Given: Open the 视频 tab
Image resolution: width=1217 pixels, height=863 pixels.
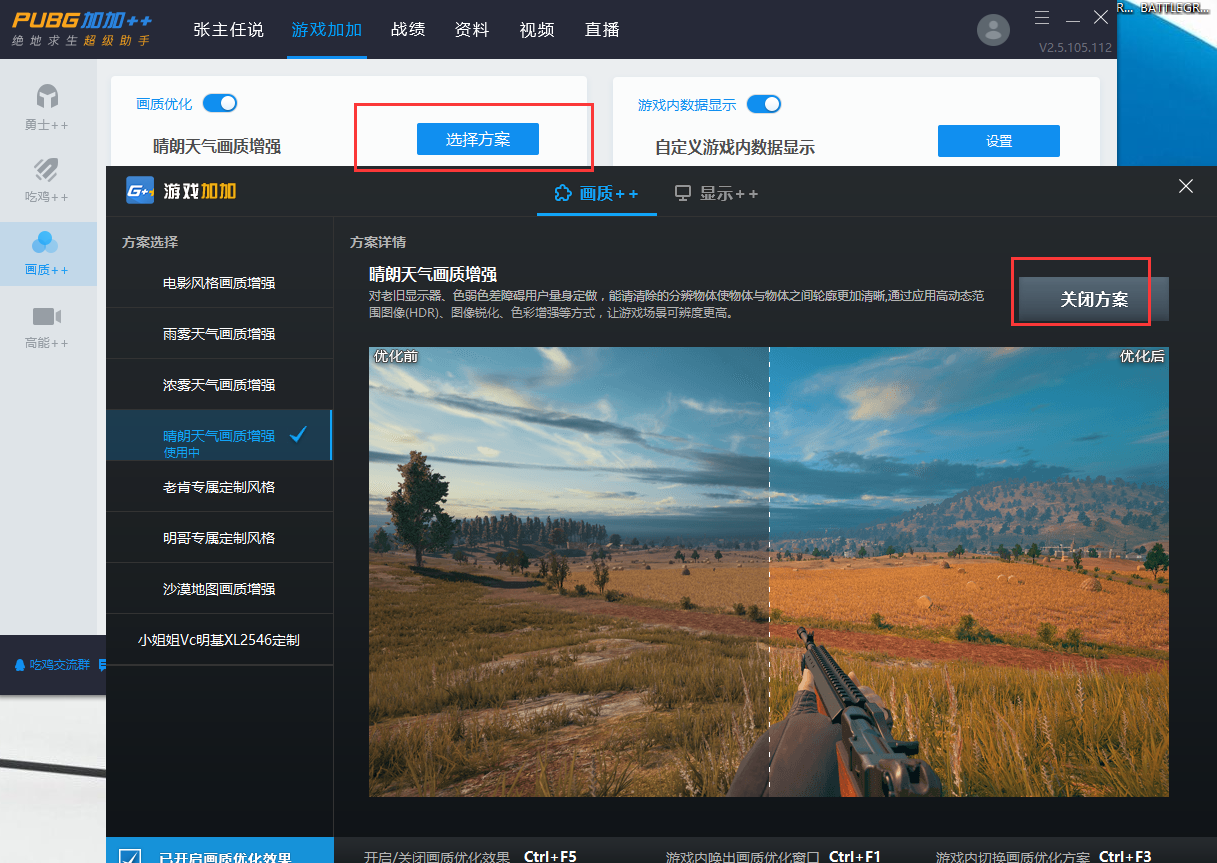Looking at the screenshot, I should pyautogui.click(x=537, y=29).
